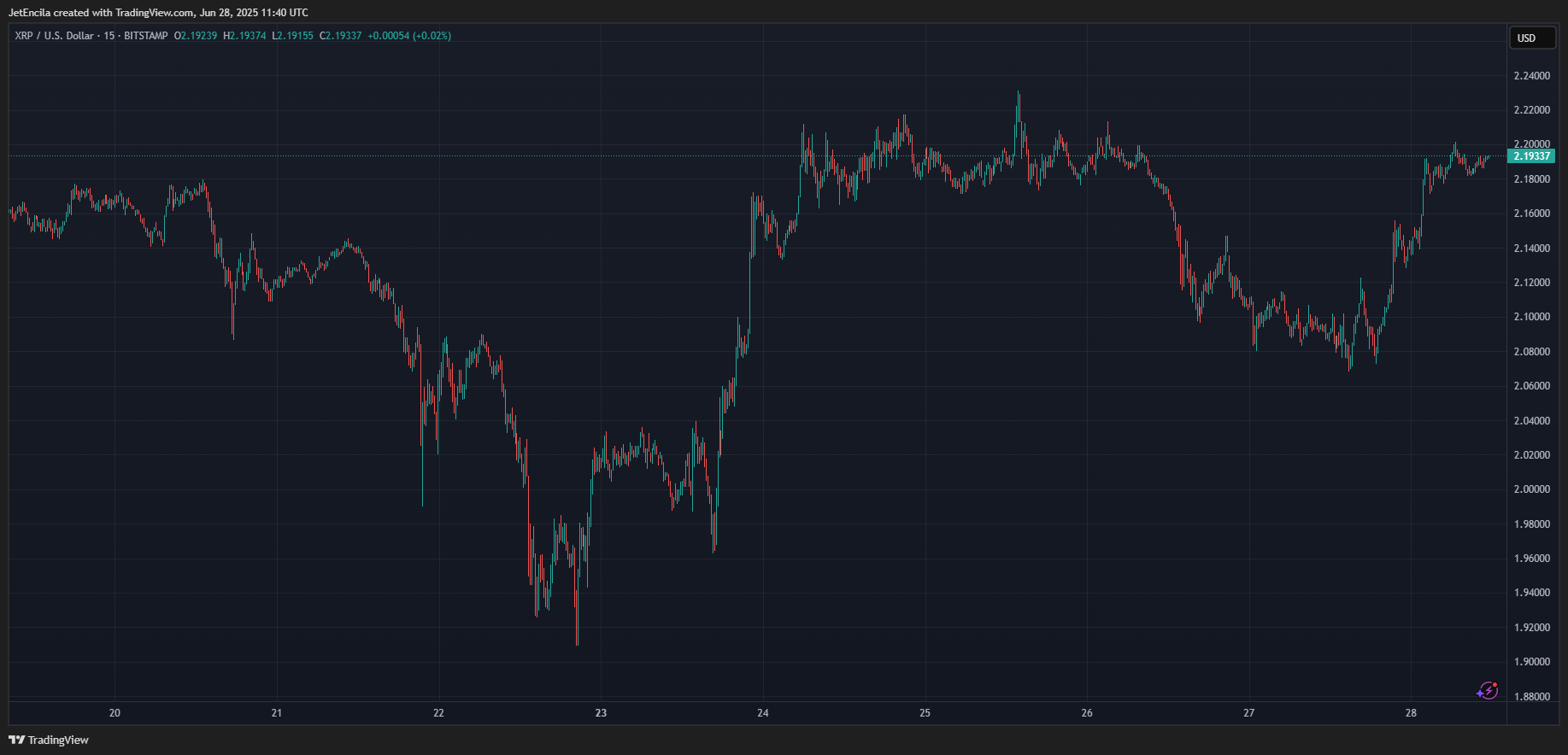Click the close value C2.19337
This screenshot has height=755, width=1568.
(x=341, y=36)
